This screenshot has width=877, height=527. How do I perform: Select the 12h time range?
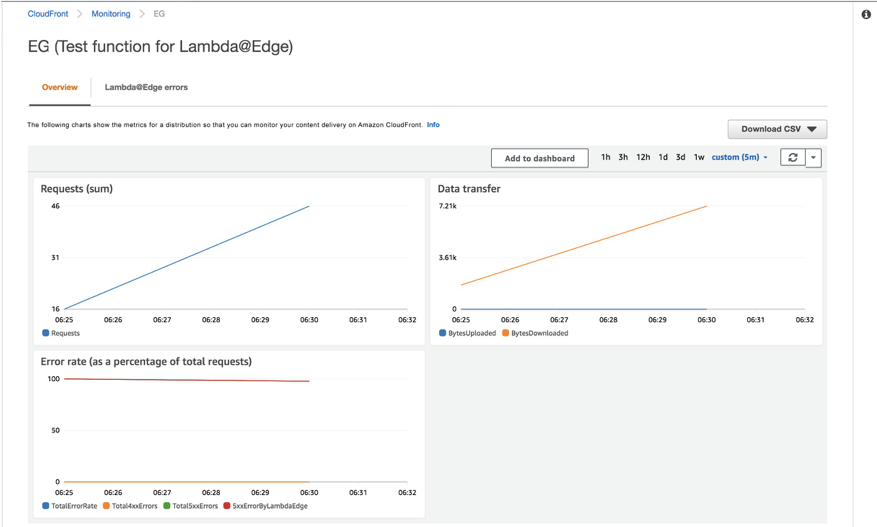point(643,157)
